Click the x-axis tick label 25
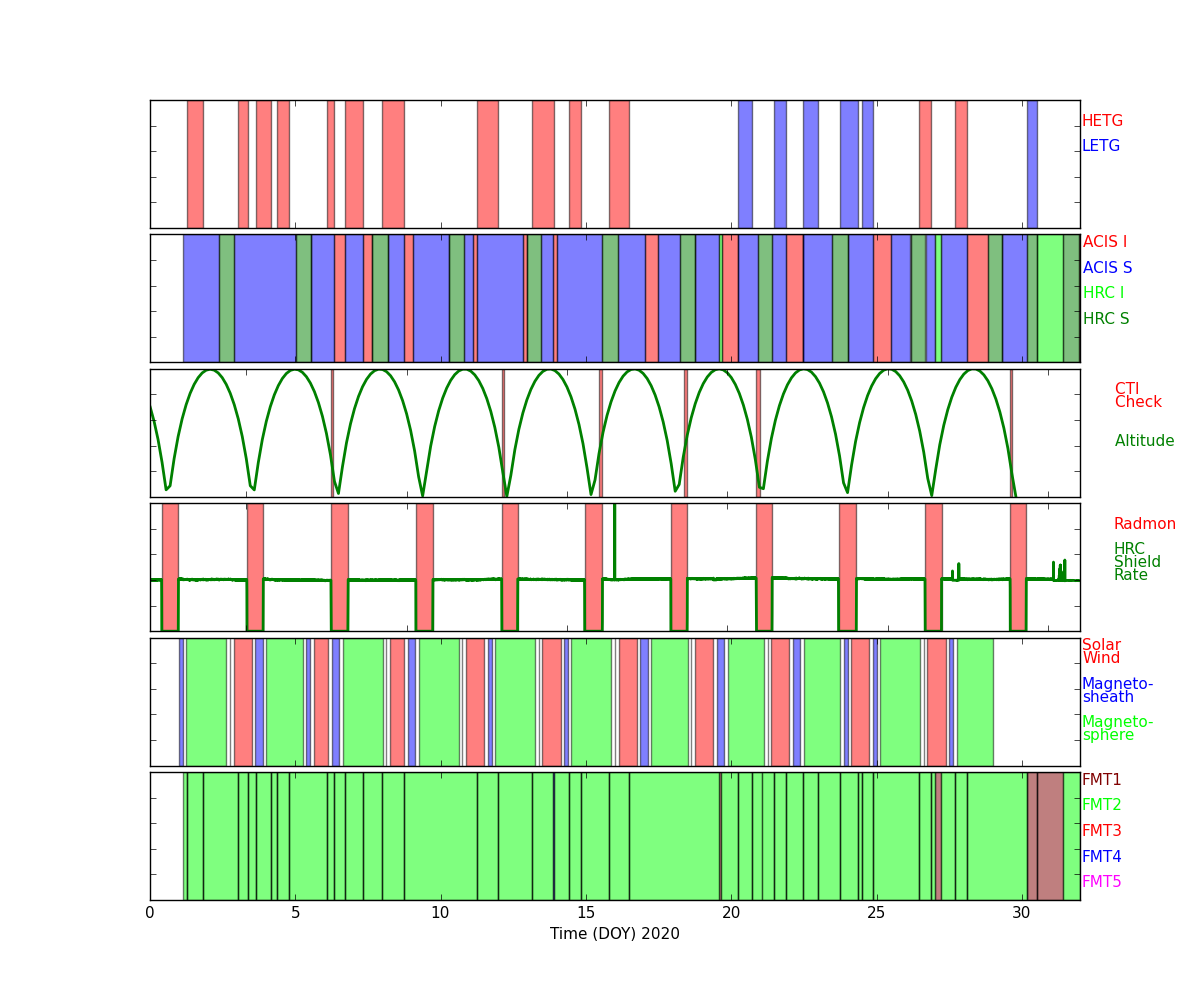 point(876,913)
